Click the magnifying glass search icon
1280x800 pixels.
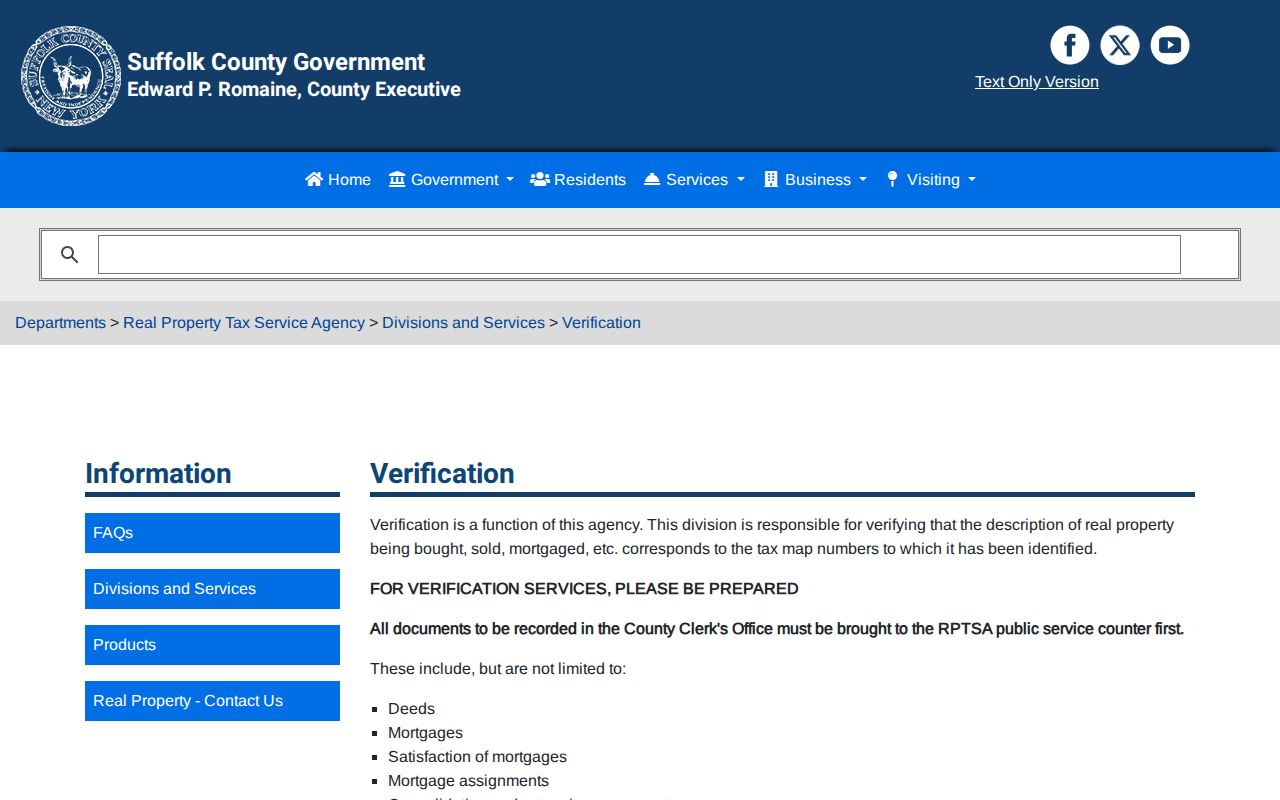tap(69, 255)
